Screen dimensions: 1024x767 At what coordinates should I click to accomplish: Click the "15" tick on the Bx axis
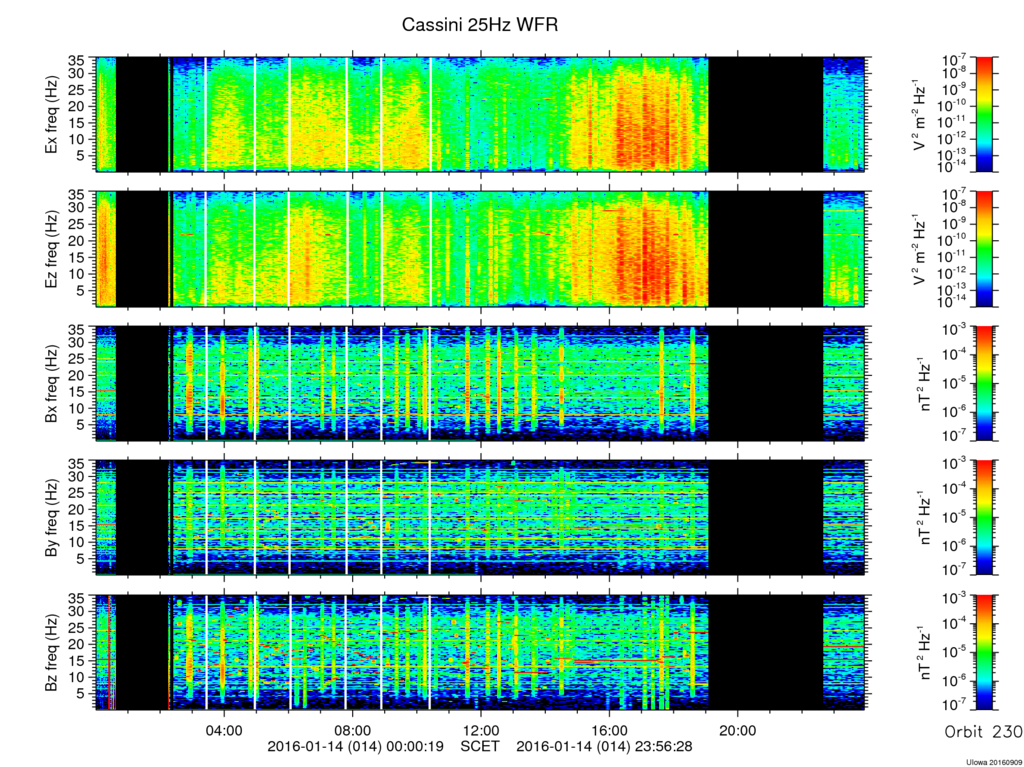pyautogui.click(x=75, y=391)
